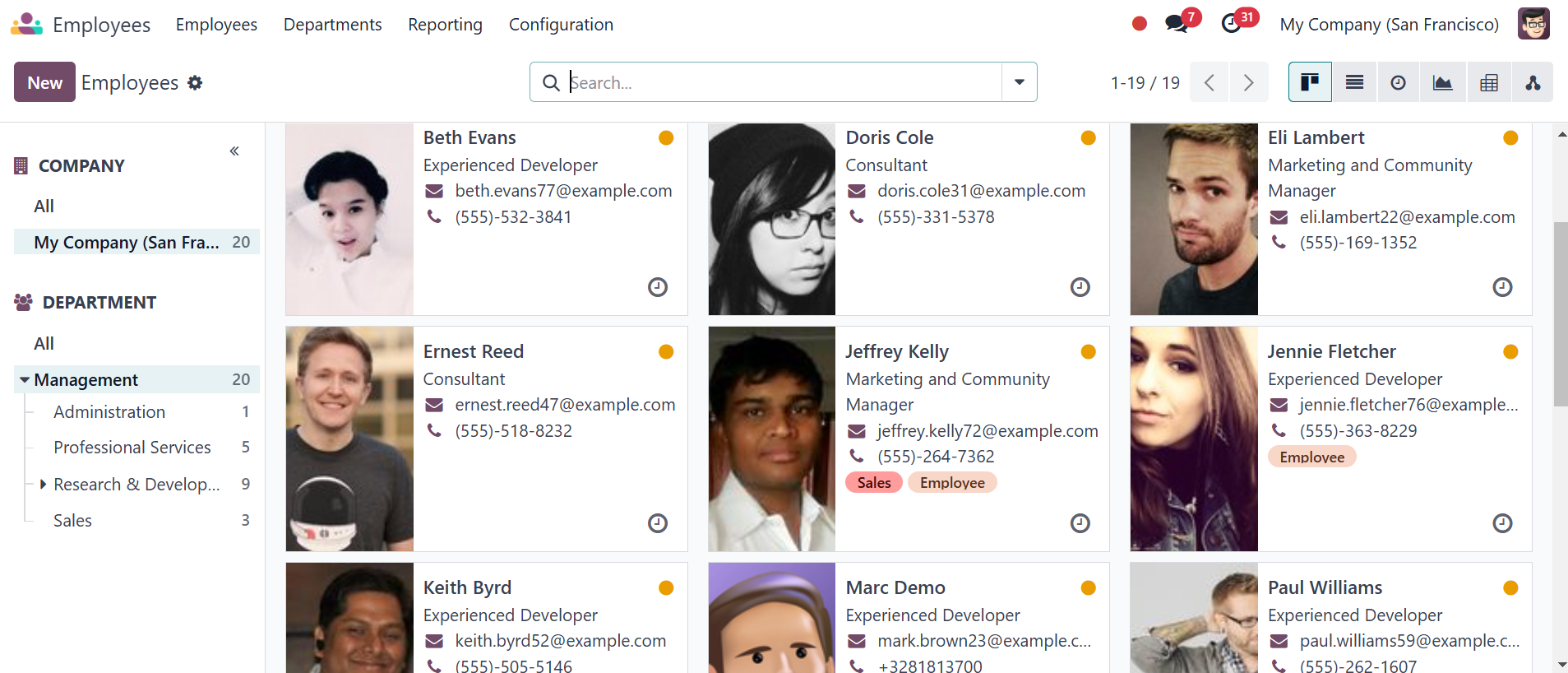Click the email icon on Beth Evans card
The height and width of the screenshot is (673, 1568).
434,191
